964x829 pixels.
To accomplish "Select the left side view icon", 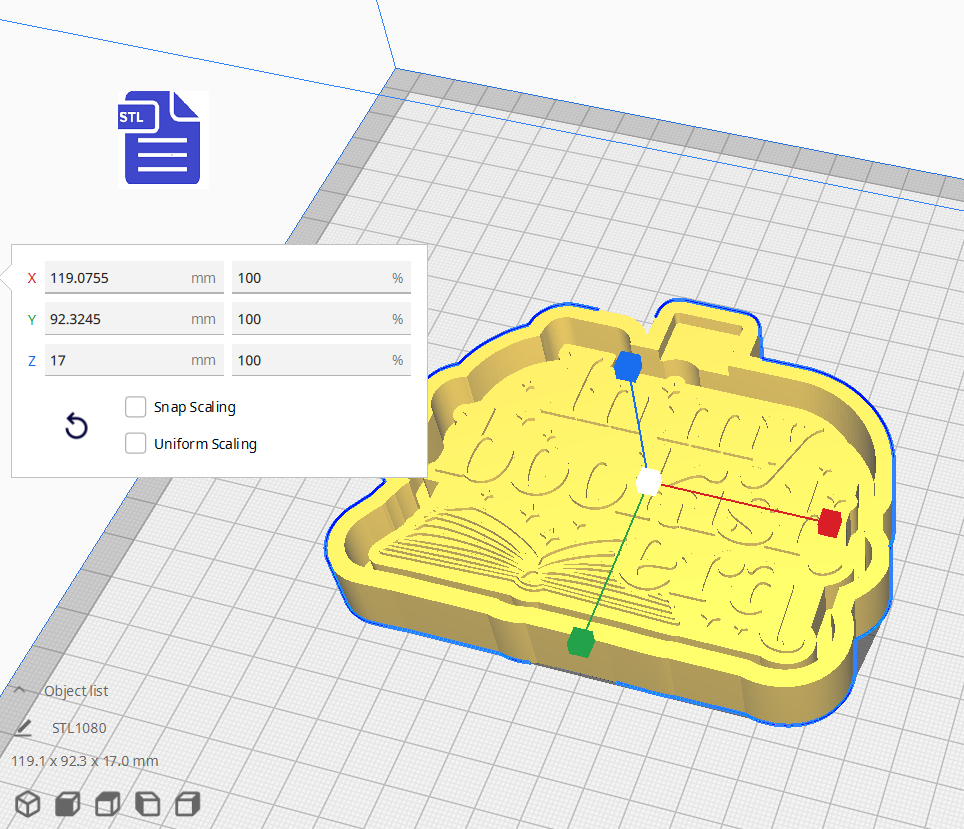I will (x=146, y=803).
